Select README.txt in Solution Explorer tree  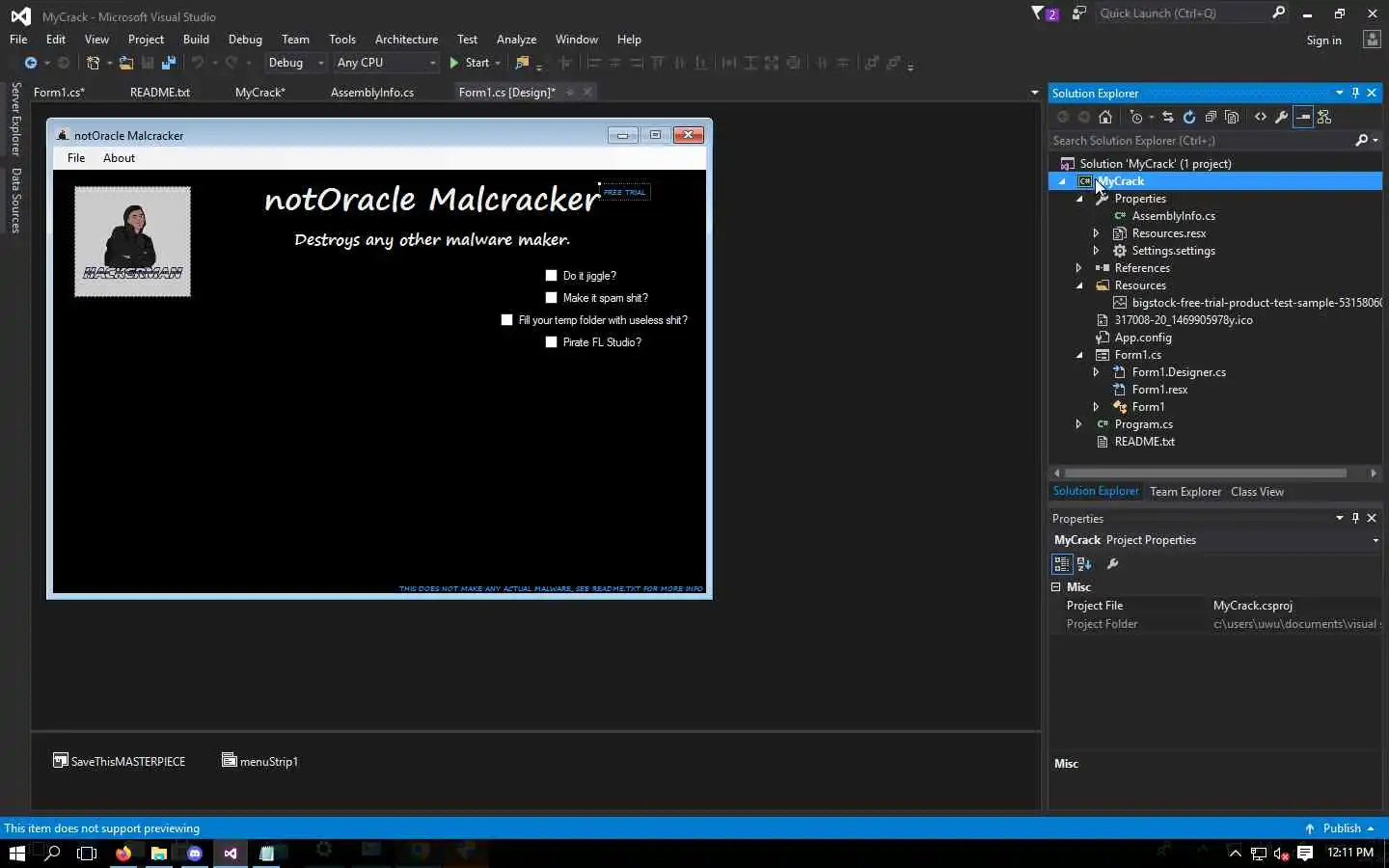click(1144, 442)
